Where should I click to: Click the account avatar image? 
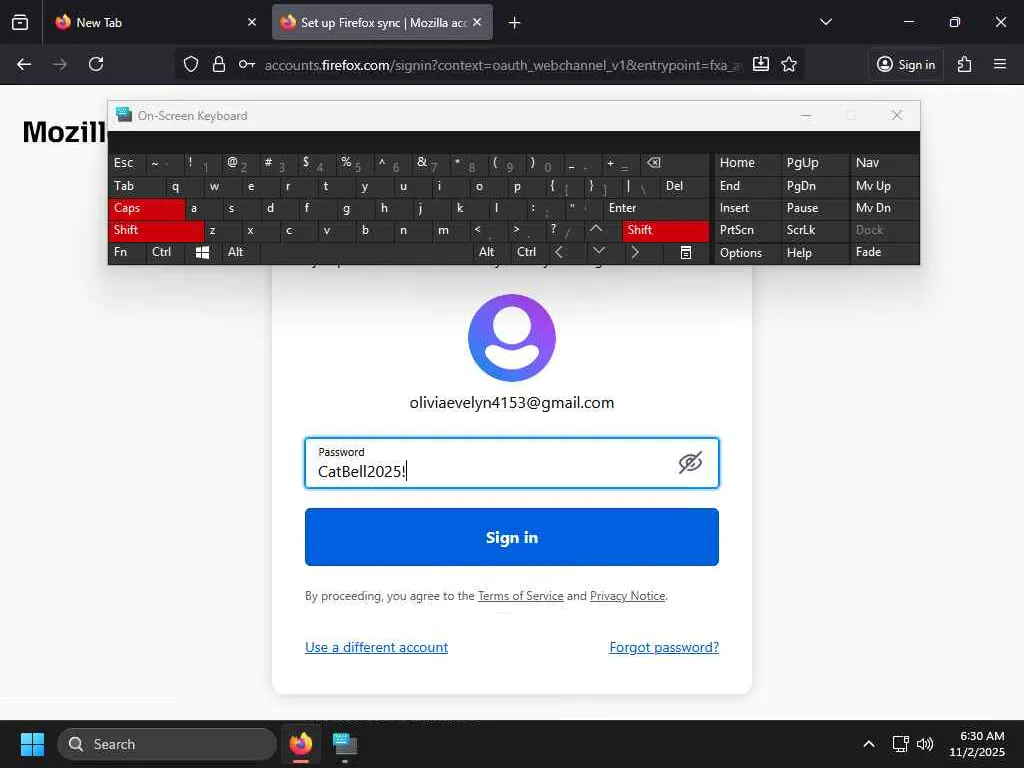[x=511, y=338]
